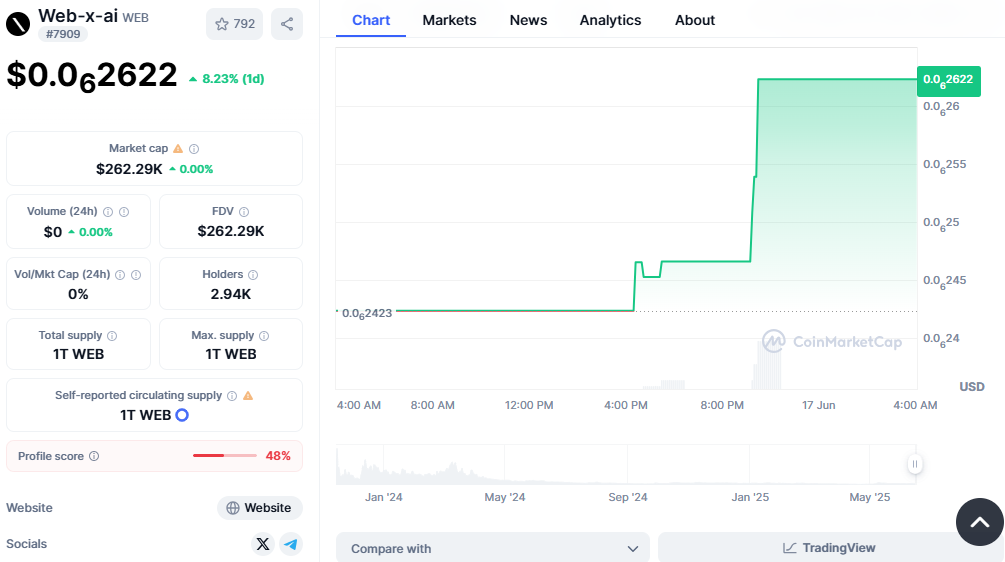Open the X (Twitter) social icon
1005x562 pixels.
click(263, 544)
